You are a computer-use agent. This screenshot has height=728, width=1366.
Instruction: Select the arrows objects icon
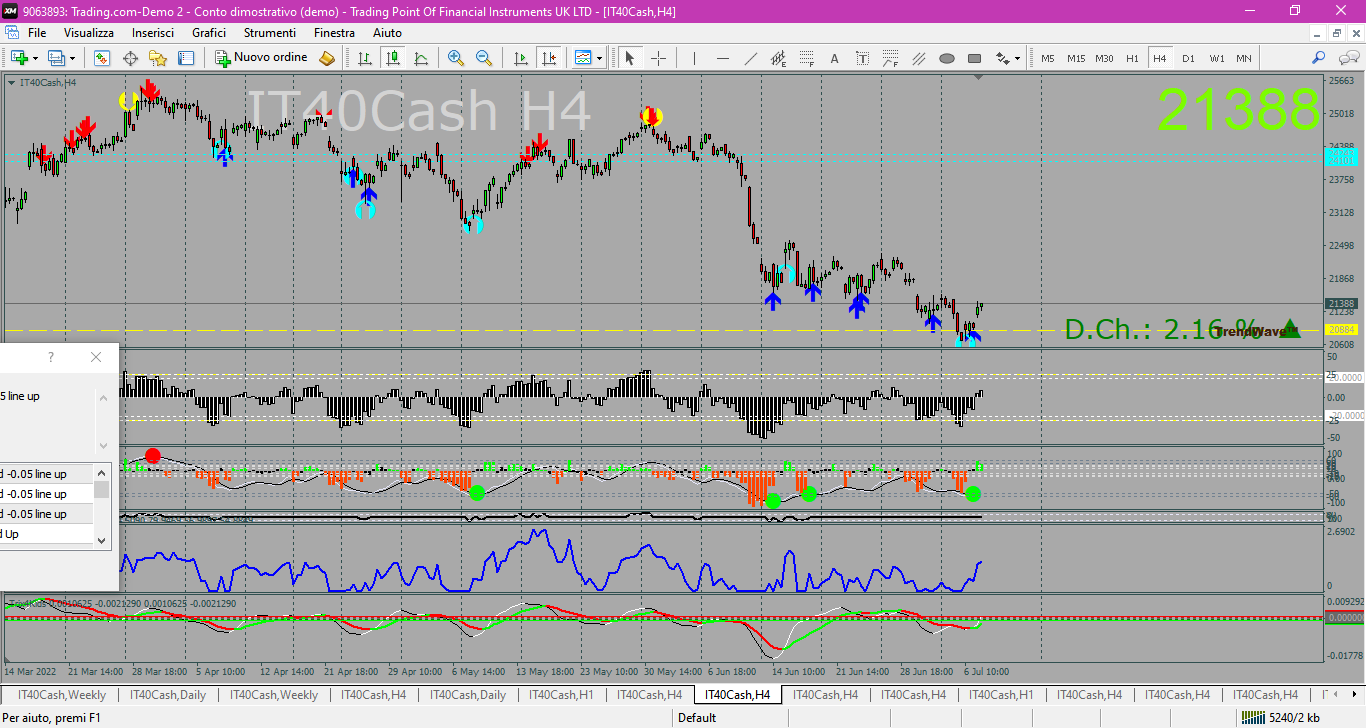pos(1002,58)
